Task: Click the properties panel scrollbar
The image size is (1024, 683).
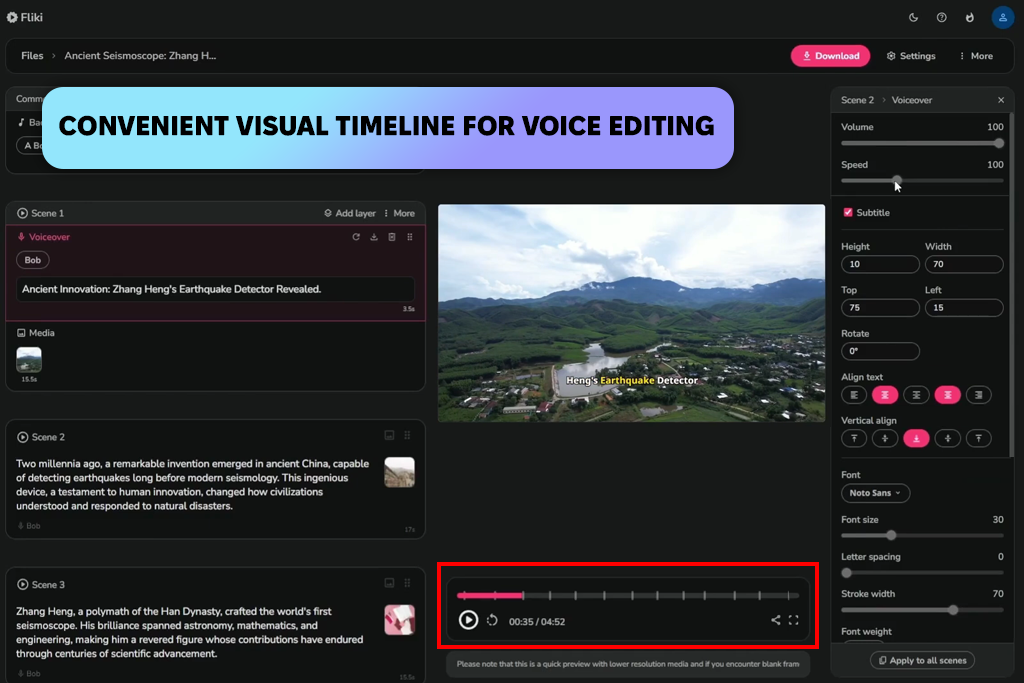Action: click(x=1011, y=285)
